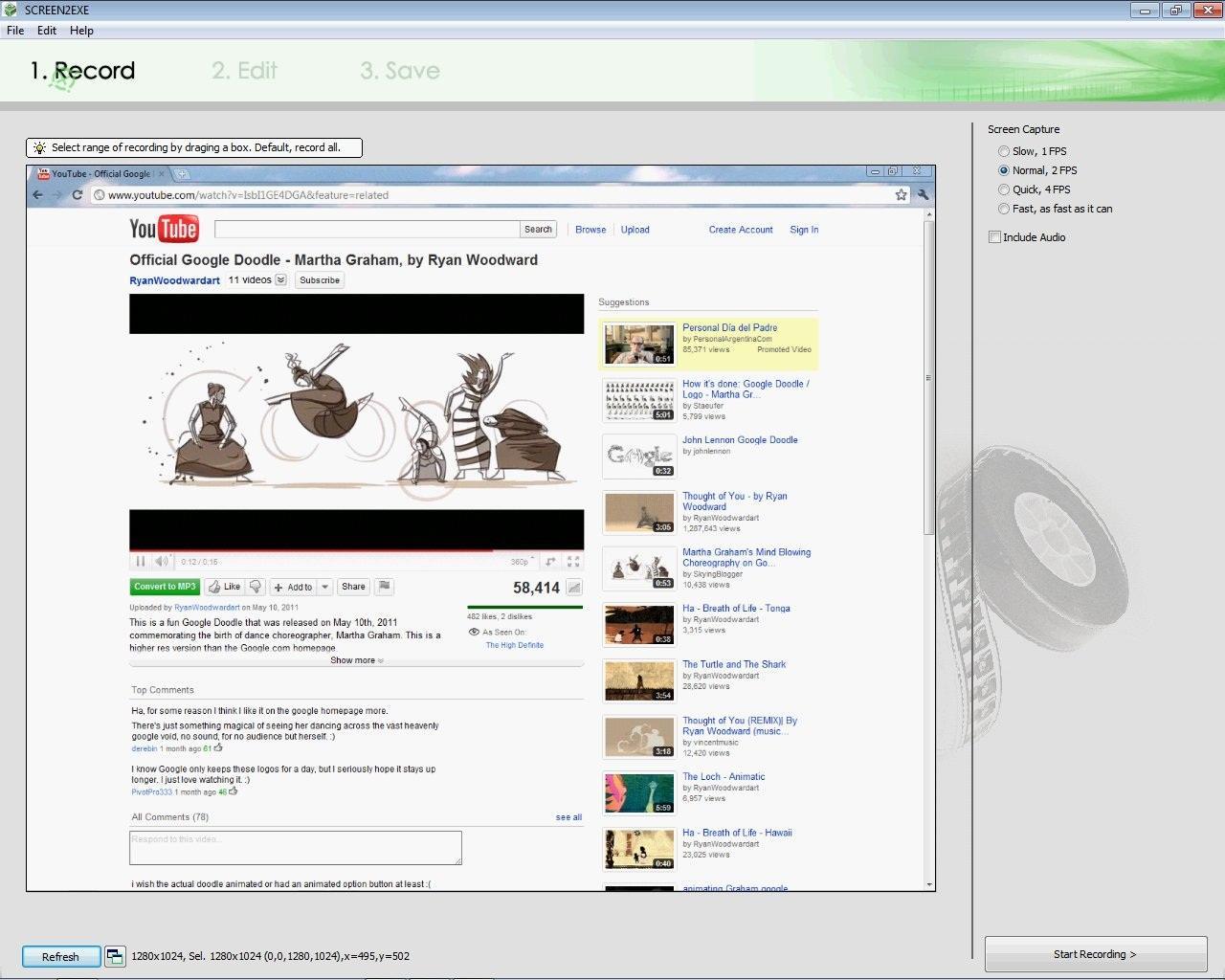The height and width of the screenshot is (980, 1225).
Task: Switch to the 1. Record step
Action: 82,71
